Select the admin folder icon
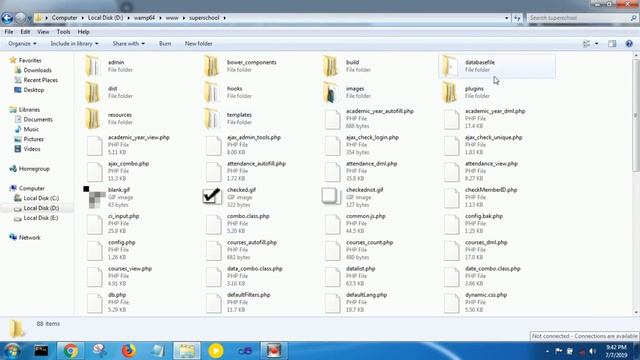The width and height of the screenshot is (640, 360). 93,66
